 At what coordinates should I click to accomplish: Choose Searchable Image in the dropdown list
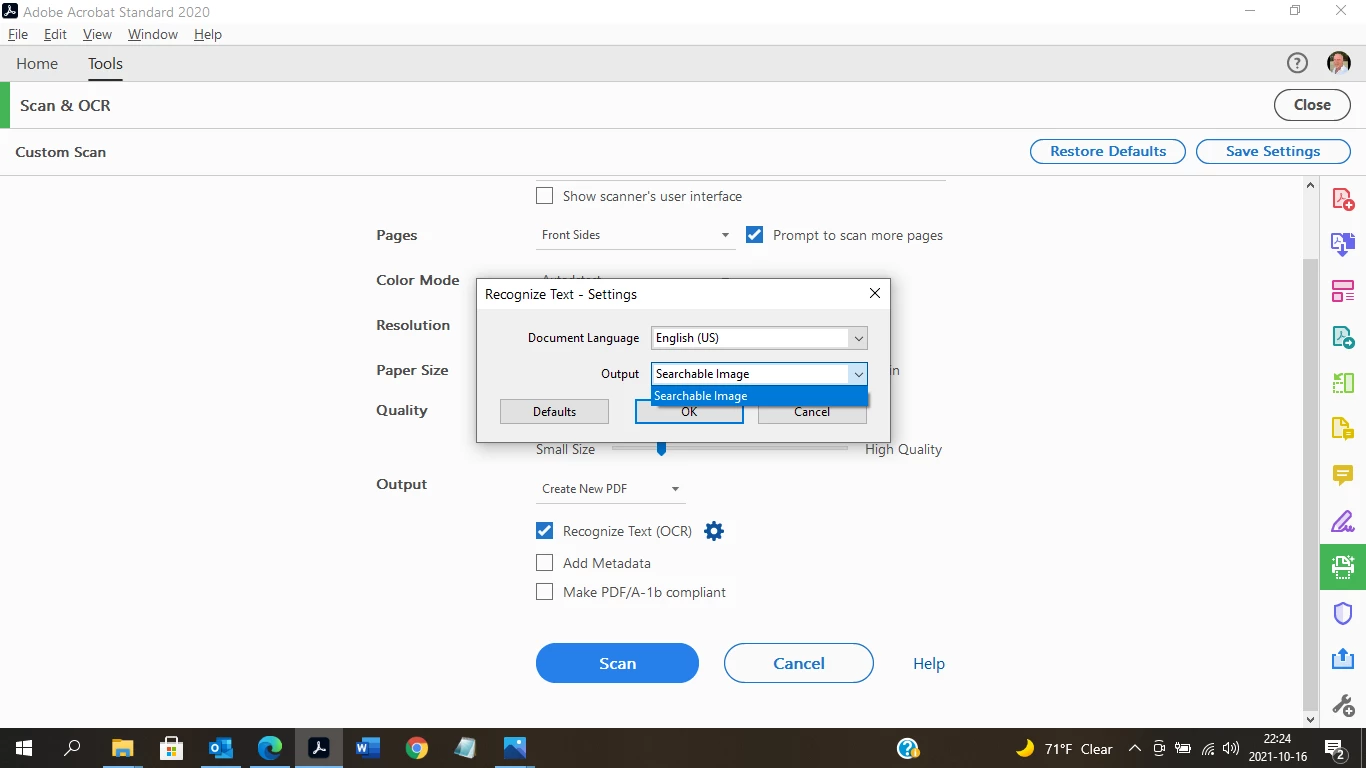coord(759,396)
